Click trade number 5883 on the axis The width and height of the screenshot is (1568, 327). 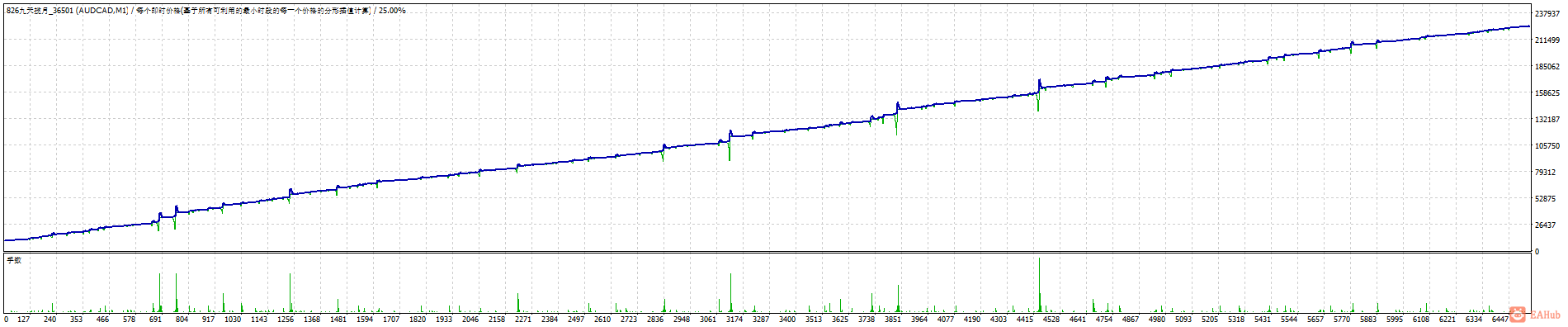point(1368,319)
